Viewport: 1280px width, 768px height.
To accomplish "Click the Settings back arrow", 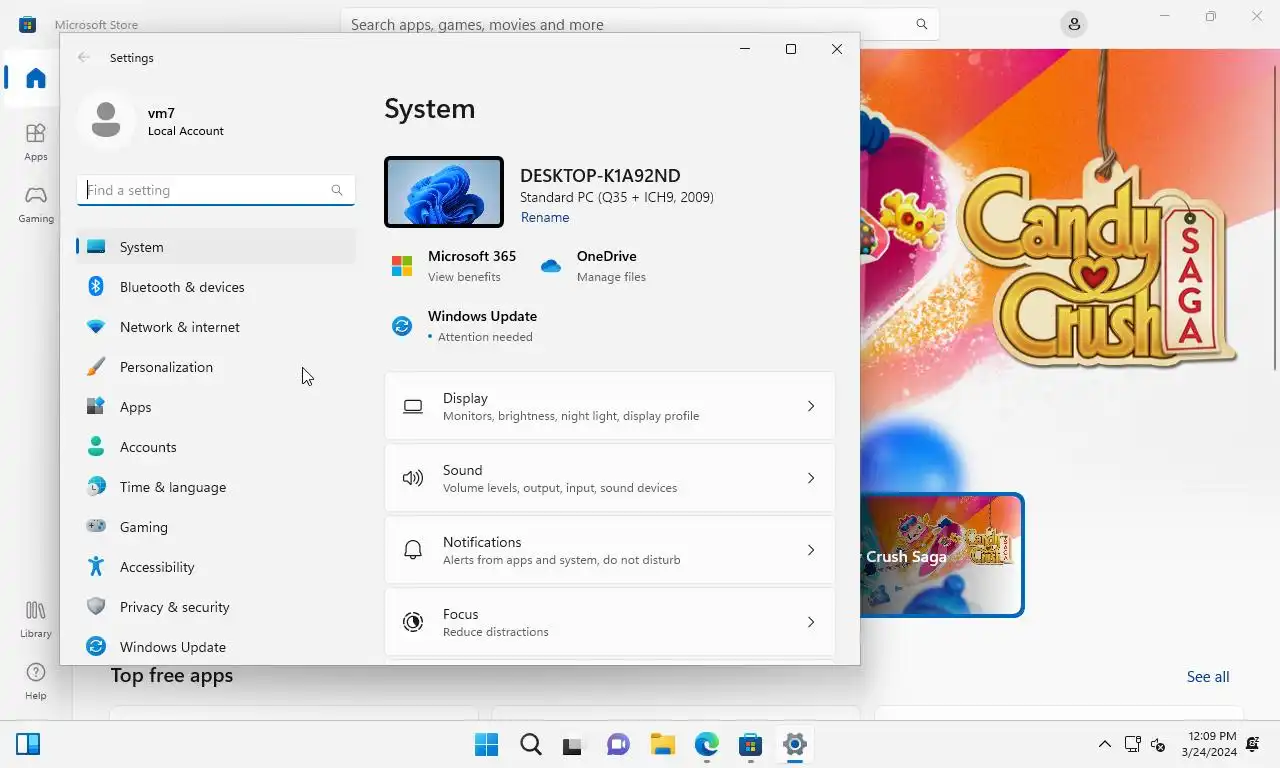I will 84,58.
